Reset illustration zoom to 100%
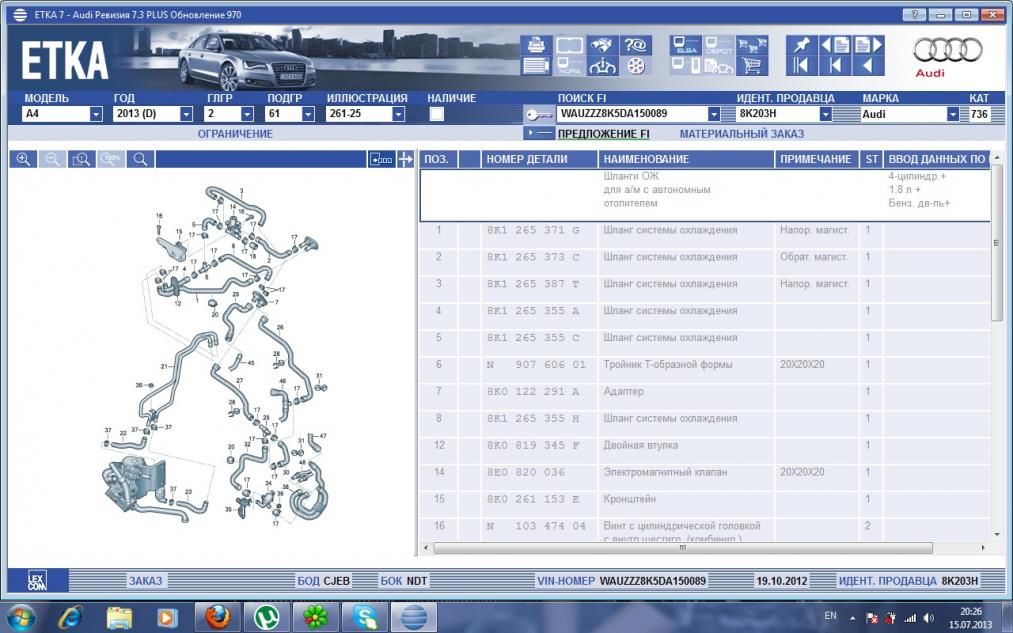This screenshot has width=1013, height=633. pos(111,159)
